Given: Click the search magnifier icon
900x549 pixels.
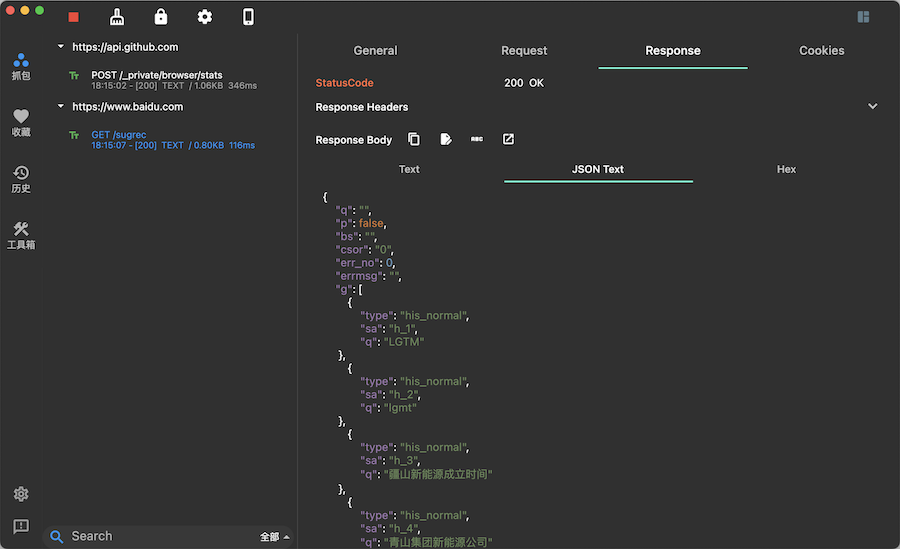Looking at the screenshot, I should [56, 536].
